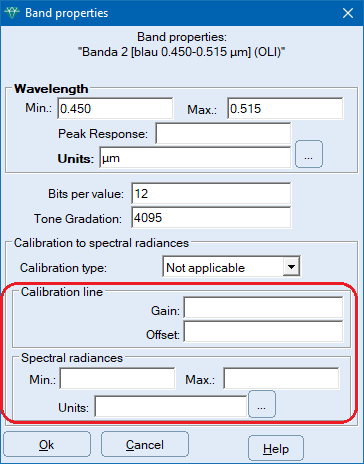Screen dimensions: 364x464
Task: Focus the Offset input field
Action: tap(263, 331)
